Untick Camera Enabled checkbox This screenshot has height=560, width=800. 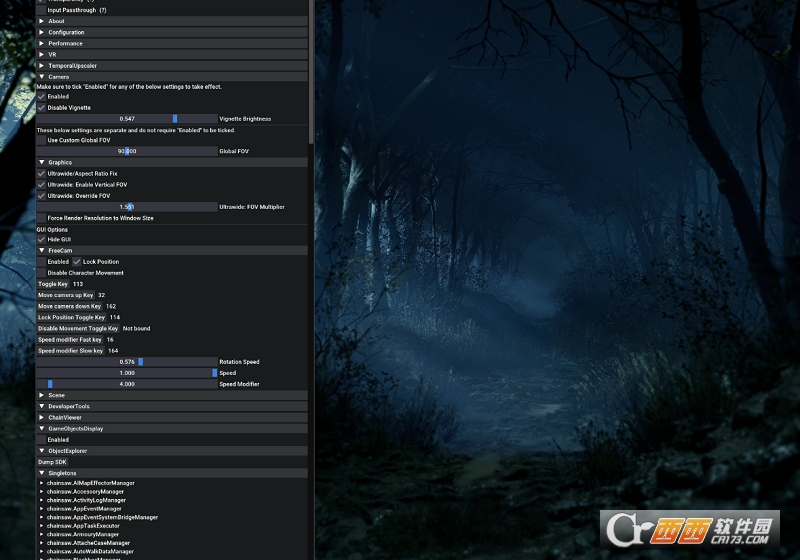point(41,96)
